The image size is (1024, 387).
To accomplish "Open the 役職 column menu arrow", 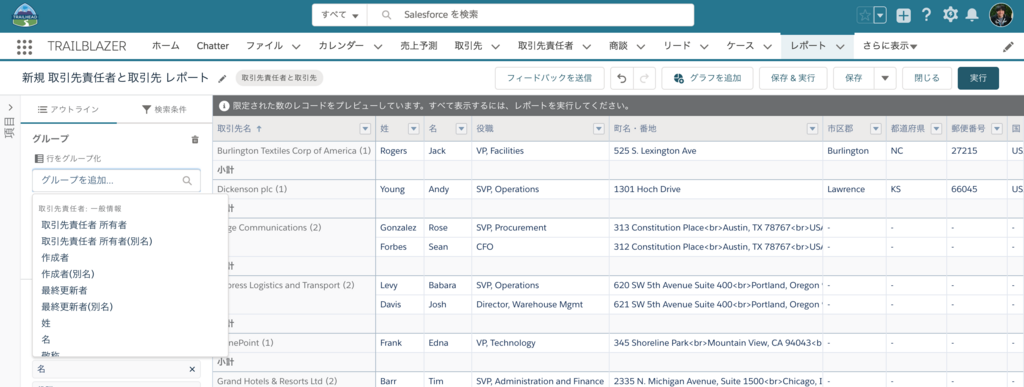I will click(598, 129).
